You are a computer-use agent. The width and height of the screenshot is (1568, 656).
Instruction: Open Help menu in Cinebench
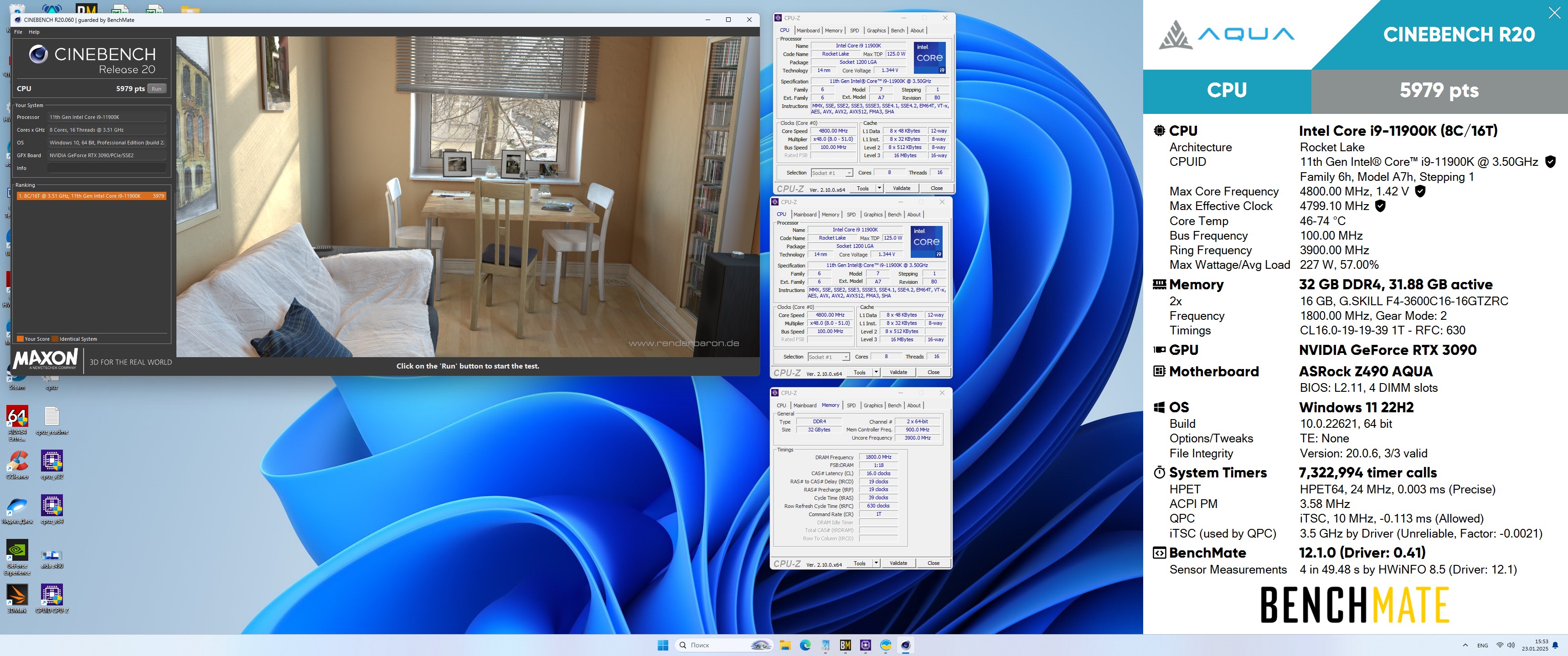pos(34,31)
